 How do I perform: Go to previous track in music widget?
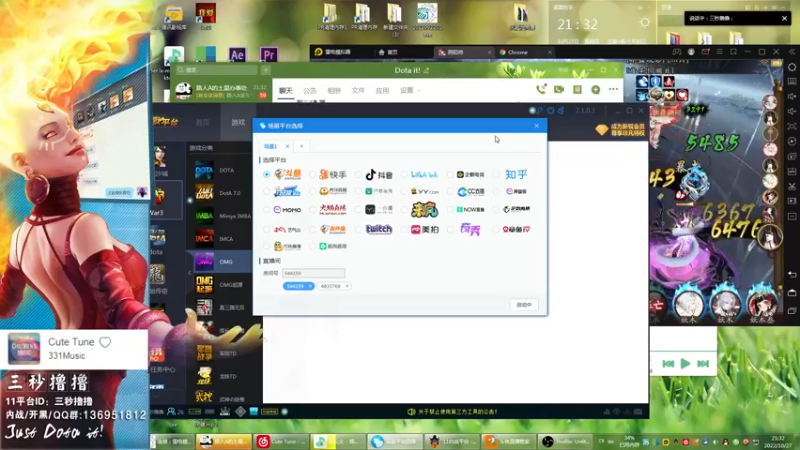(668, 364)
